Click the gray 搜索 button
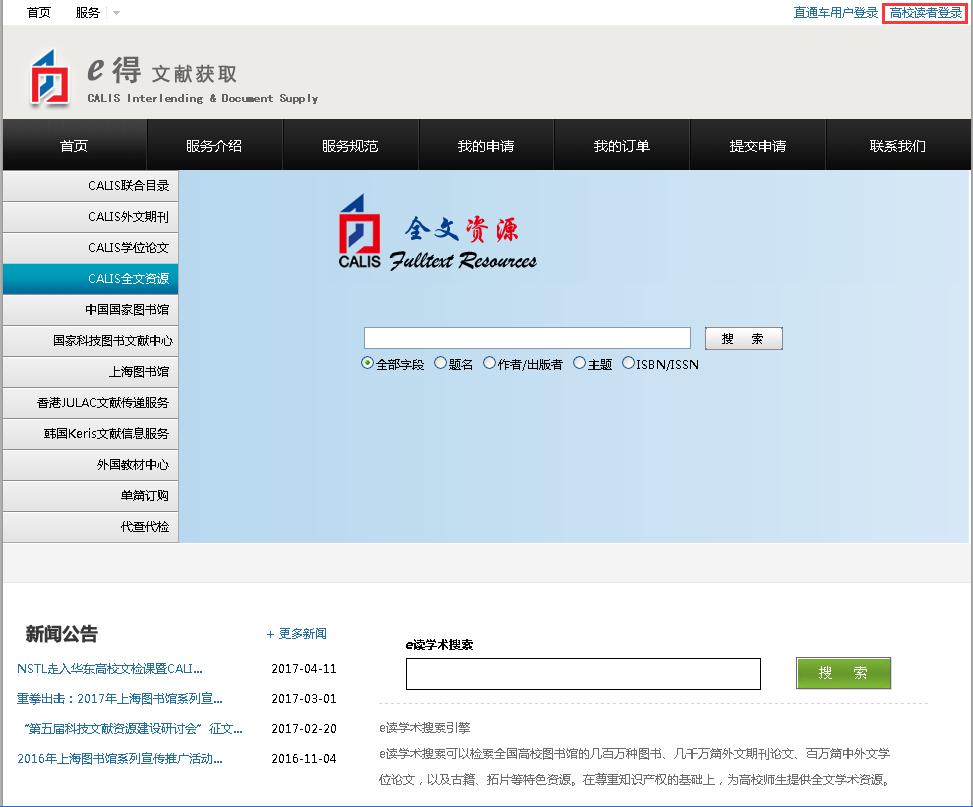The height and width of the screenshot is (807, 973). click(743, 338)
